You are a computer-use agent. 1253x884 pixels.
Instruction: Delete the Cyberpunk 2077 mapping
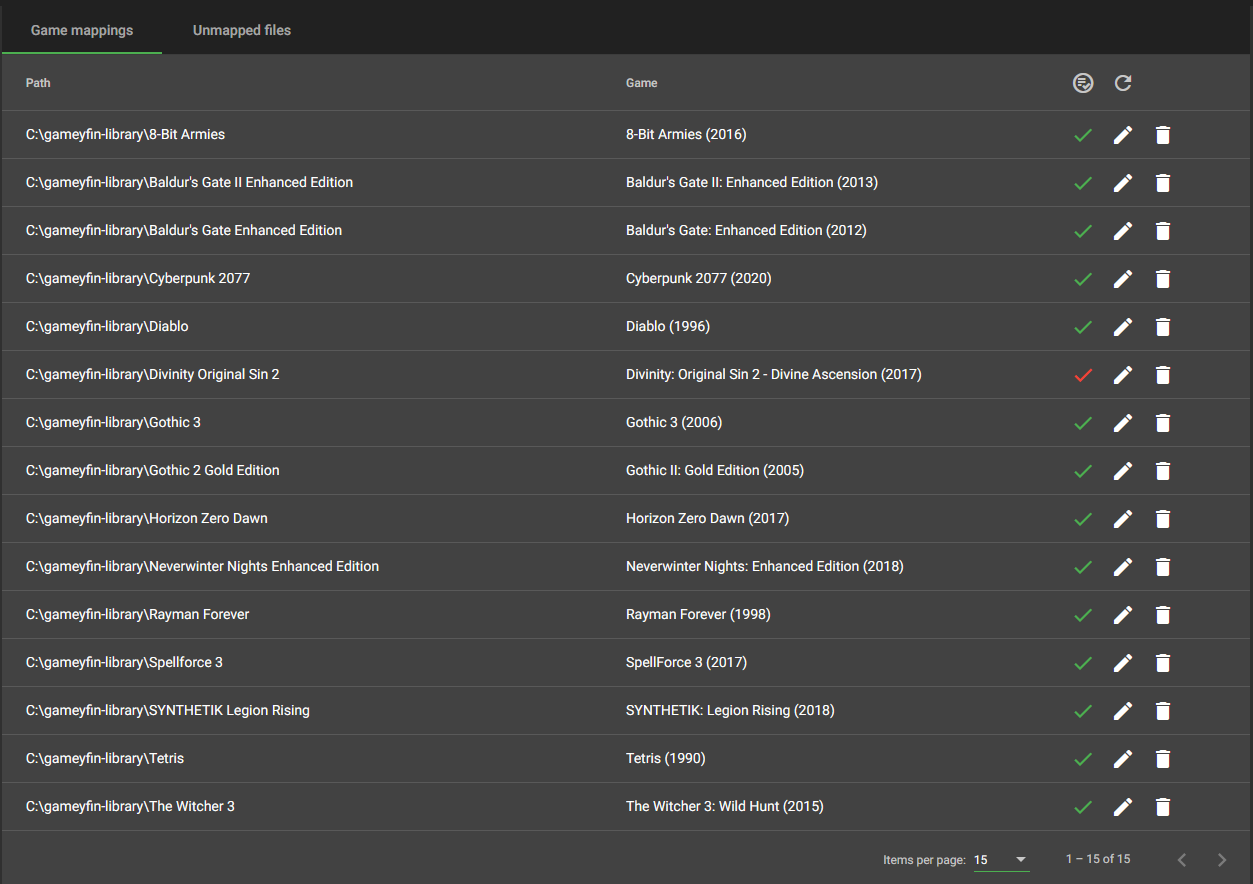coord(1162,279)
